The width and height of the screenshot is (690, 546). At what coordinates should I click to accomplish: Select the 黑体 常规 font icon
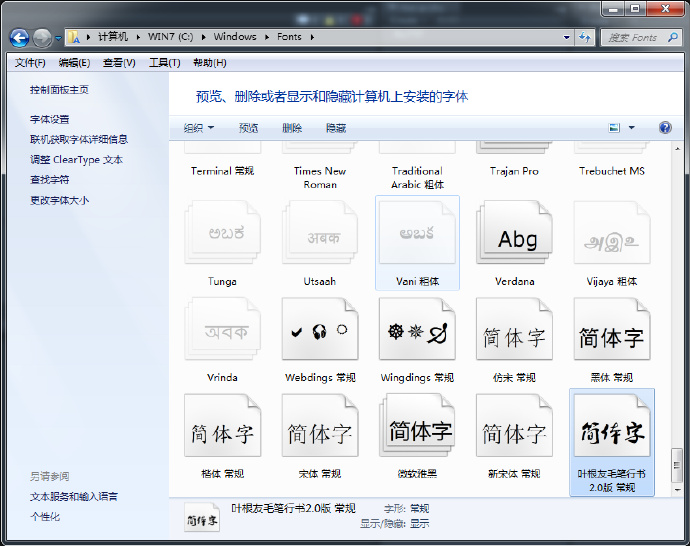pyautogui.click(x=612, y=329)
